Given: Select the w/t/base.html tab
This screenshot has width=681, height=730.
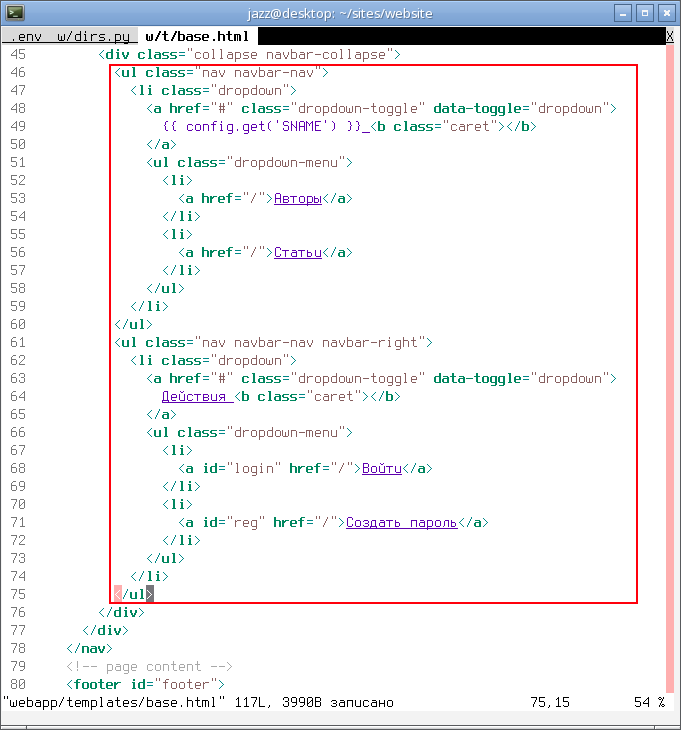Looking at the screenshot, I should [197, 36].
